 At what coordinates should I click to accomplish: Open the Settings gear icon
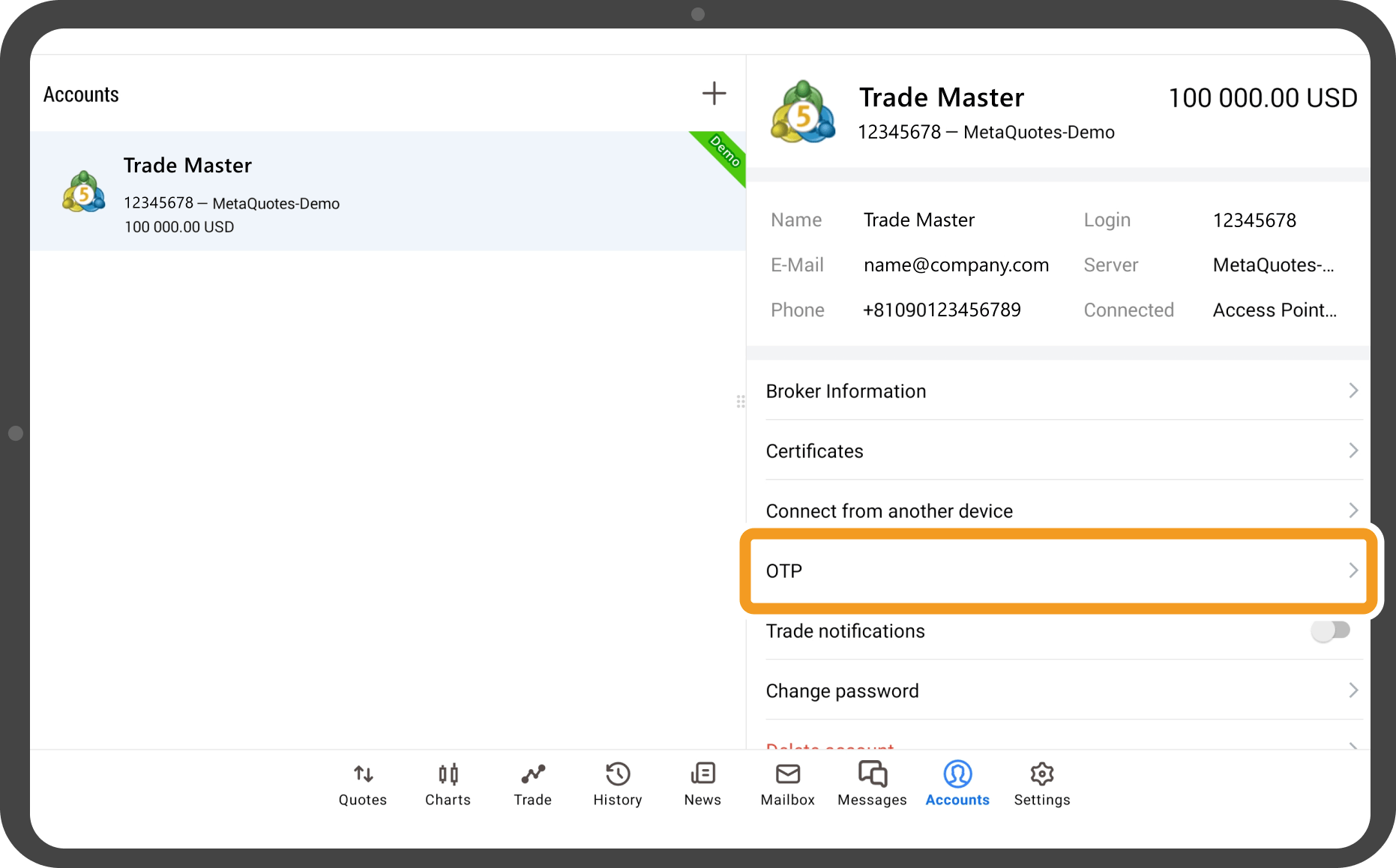tap(1042, 774)
